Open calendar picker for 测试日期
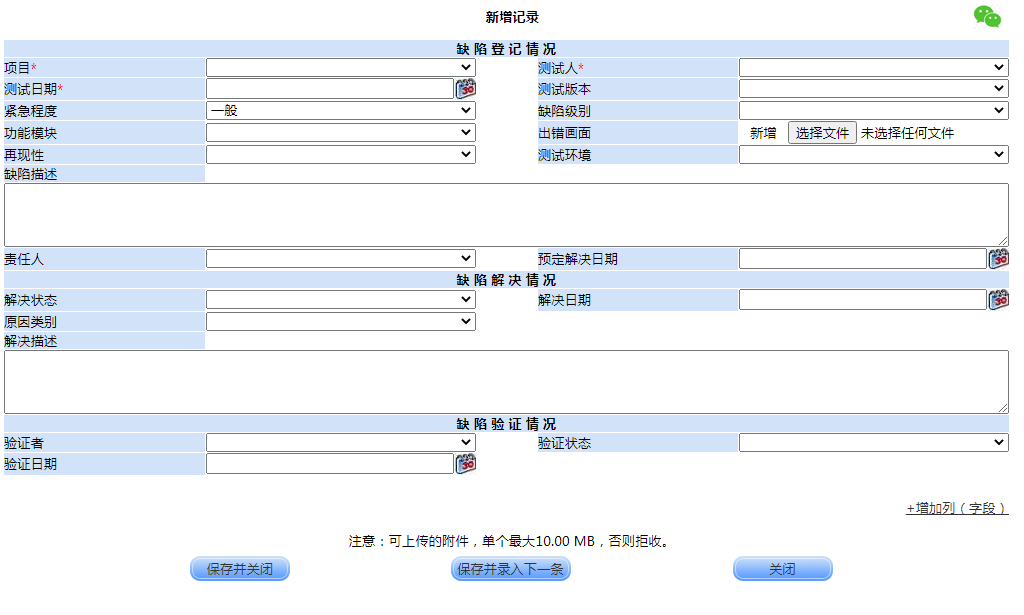The image size is (1024, 615). click(466, 89)
